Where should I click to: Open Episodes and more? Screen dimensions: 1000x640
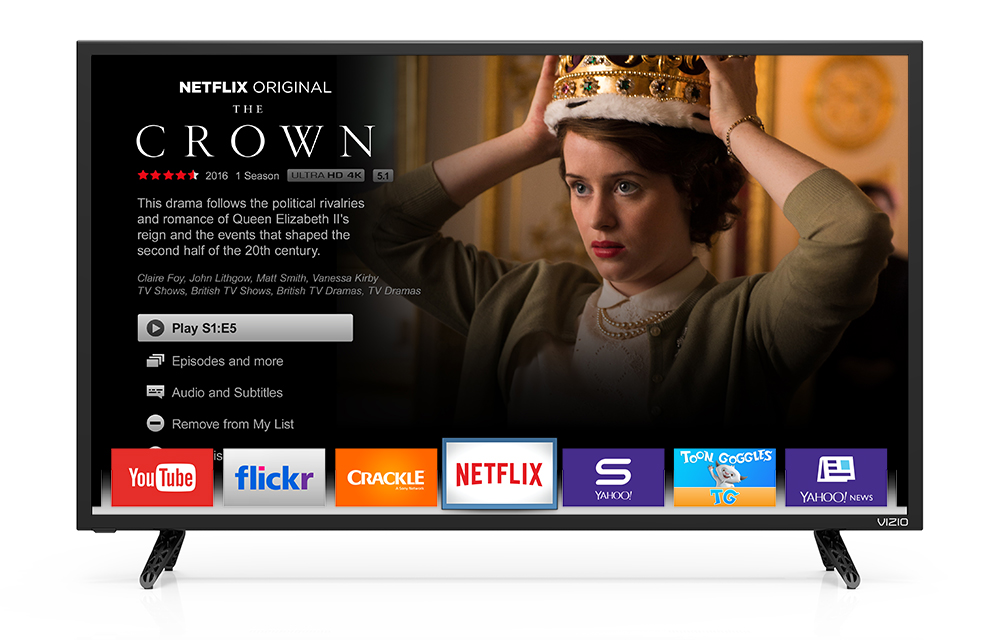tap(227, 361)
